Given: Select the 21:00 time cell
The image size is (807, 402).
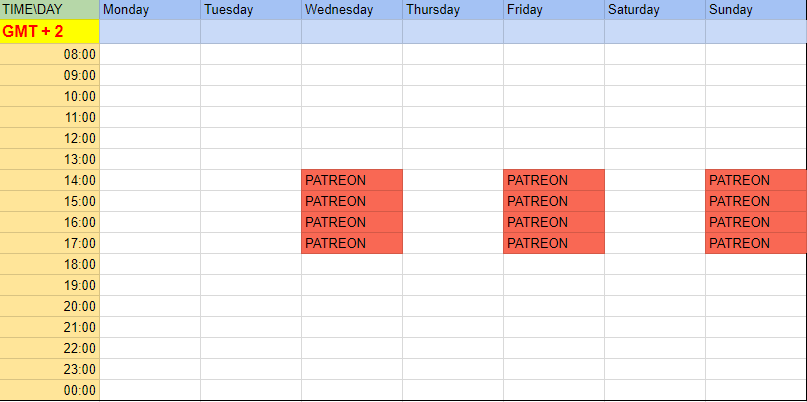Looking at the screenshot, I should (50, 327).
